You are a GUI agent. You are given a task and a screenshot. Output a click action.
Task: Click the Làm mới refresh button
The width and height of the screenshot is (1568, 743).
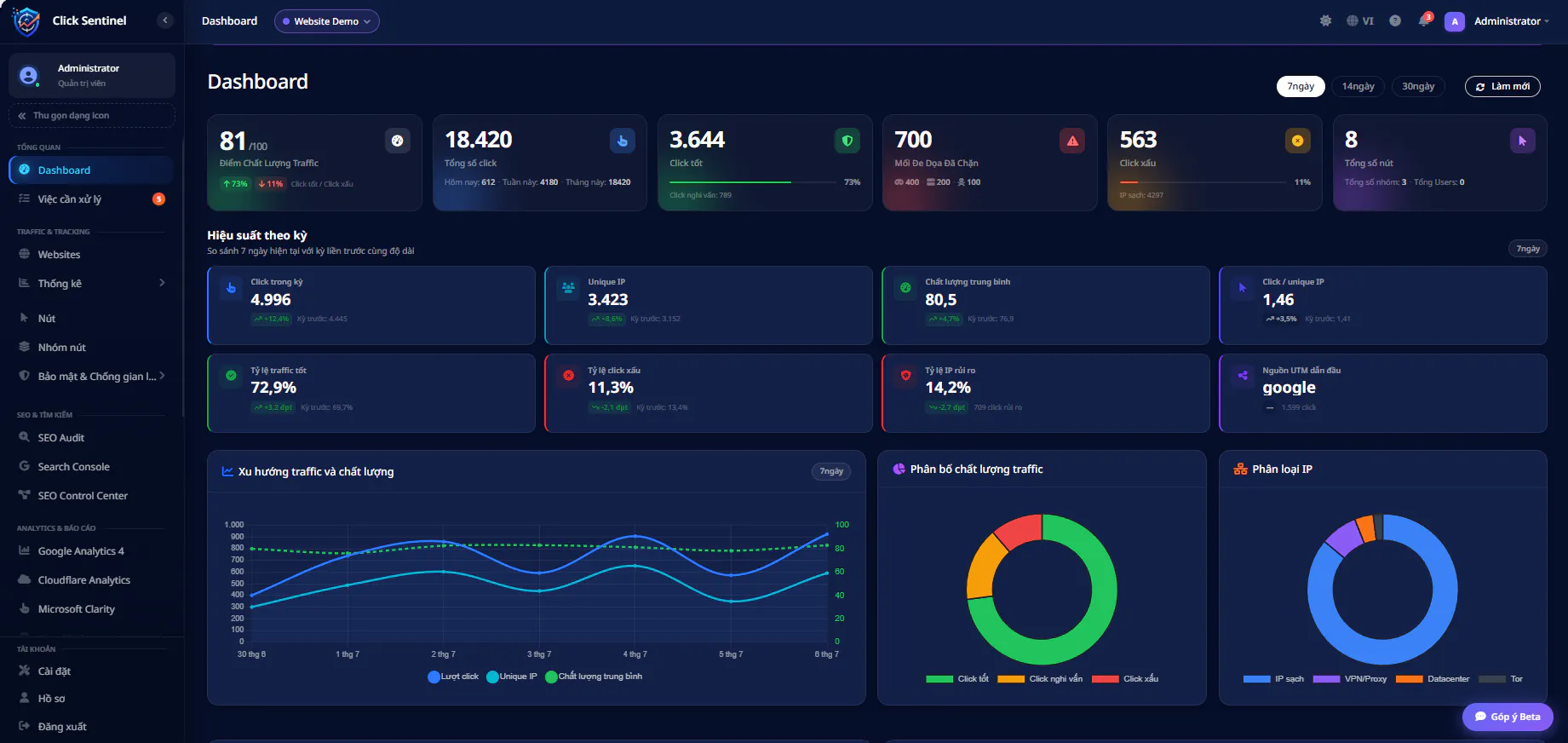pyautogui.click(x=1502, y=86)
